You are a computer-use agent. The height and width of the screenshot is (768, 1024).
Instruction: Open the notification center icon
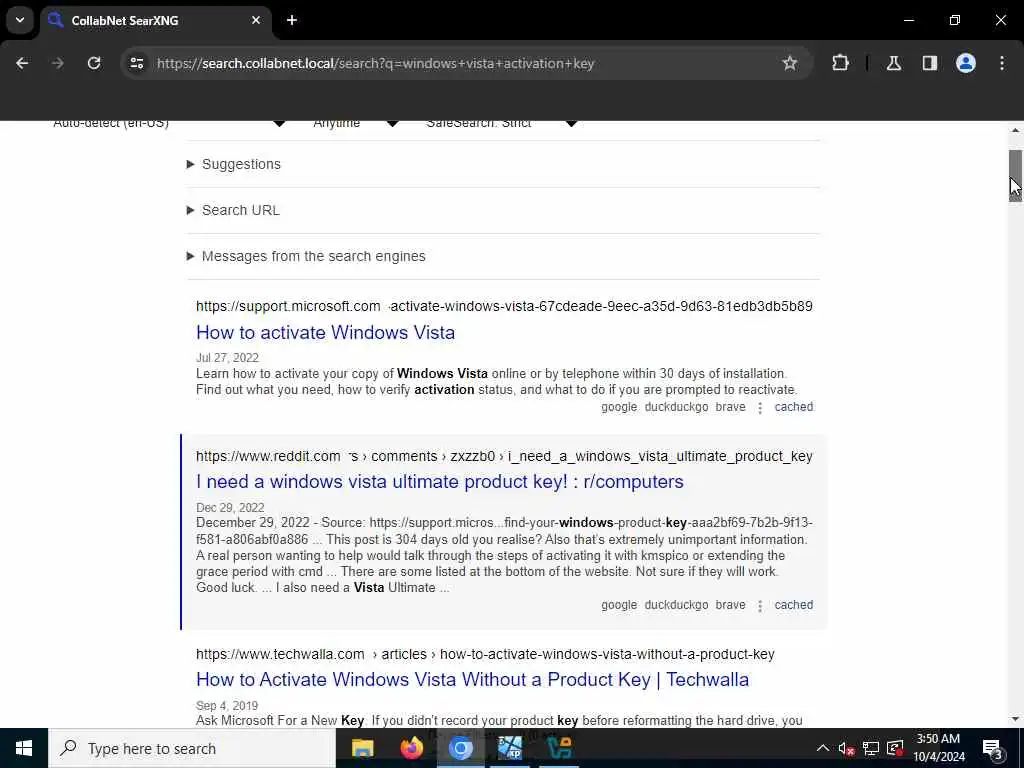point(992,748)
